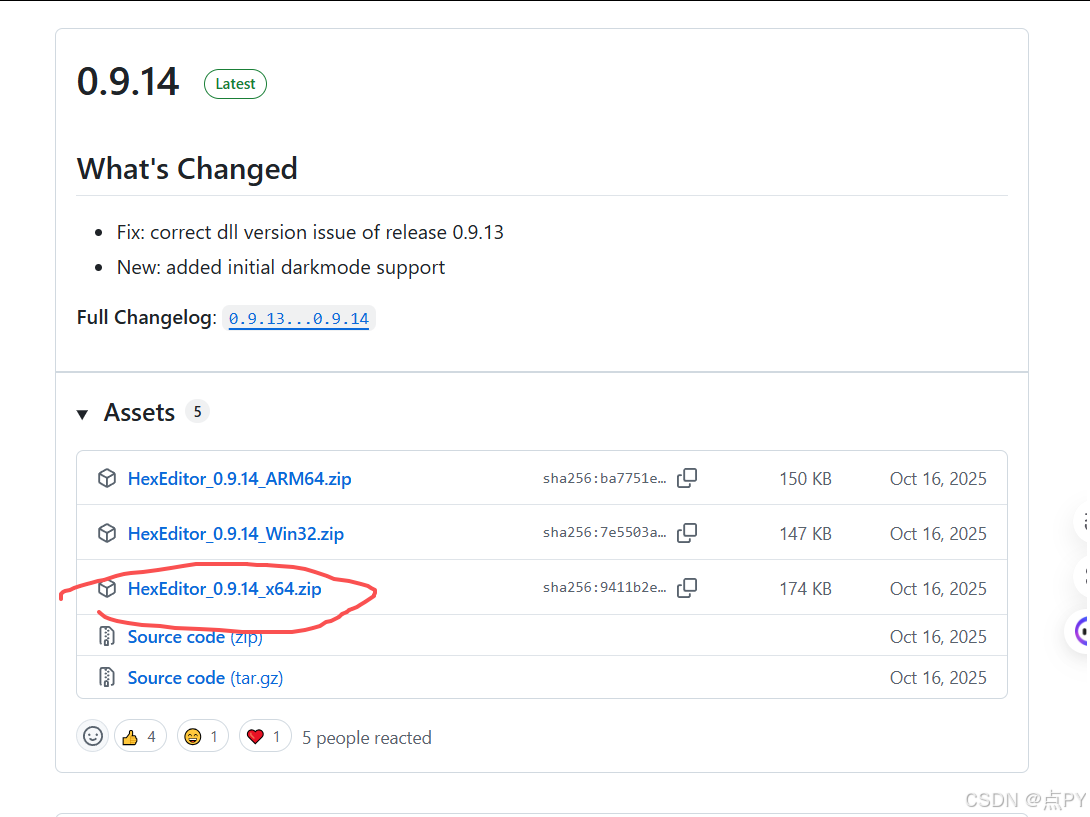Download HexEditor_0.9.14_Win32.zip

(236, 533)
